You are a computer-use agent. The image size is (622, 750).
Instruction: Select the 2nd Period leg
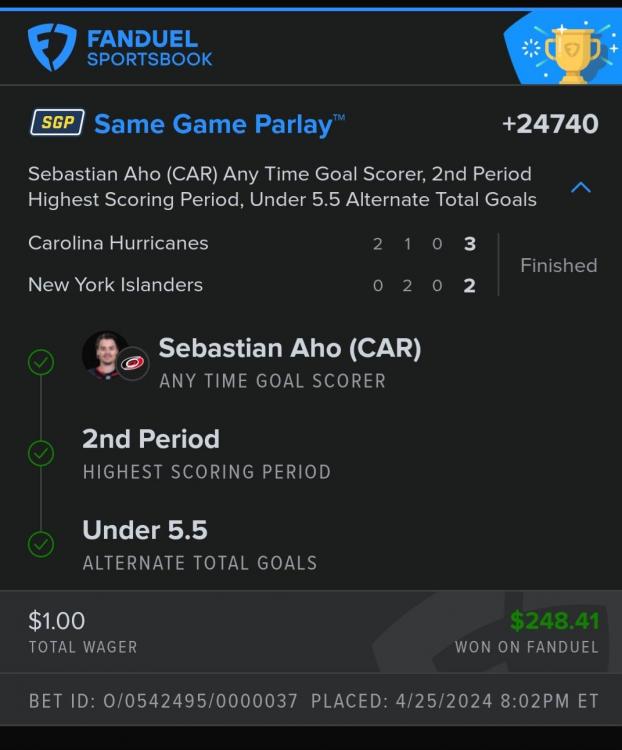click(x=151, y=439)
